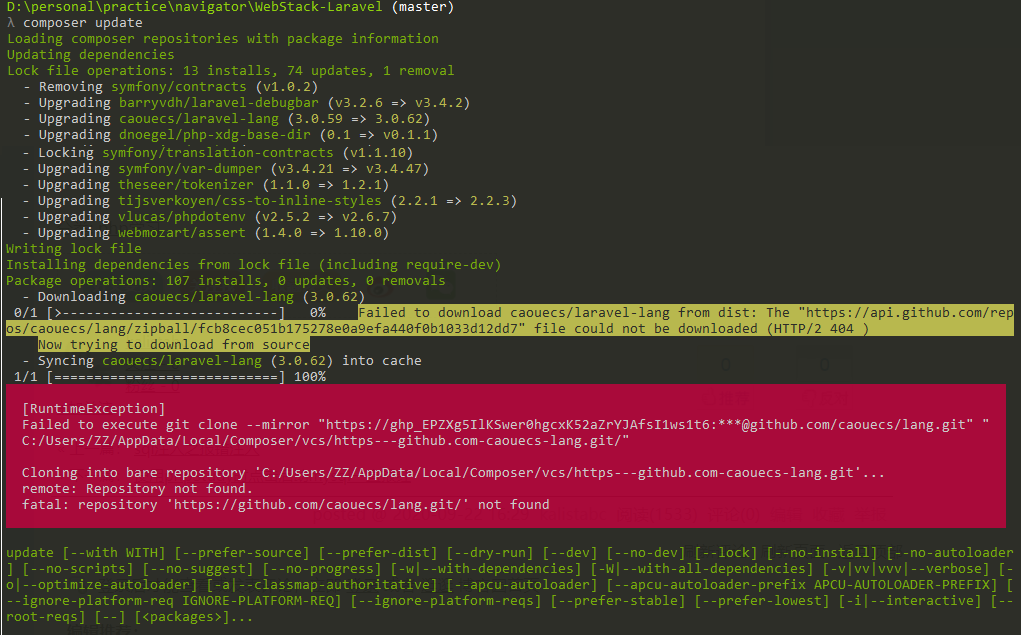Click 'fatal: repository ... not found' line
1021x635 pixels.
coord(285,505)
